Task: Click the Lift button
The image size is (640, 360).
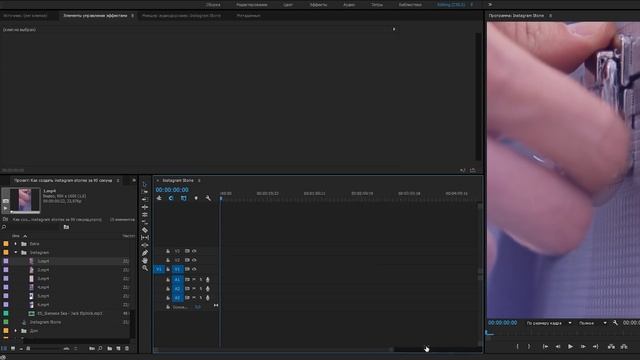Action: [611, 347]
